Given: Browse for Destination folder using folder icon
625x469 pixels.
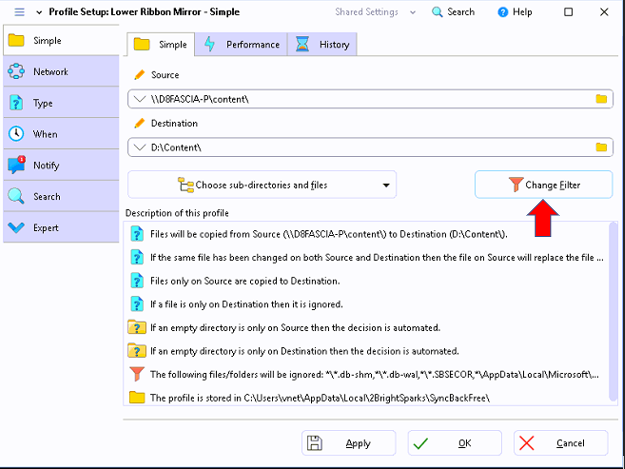Looking at the screenshot, I should pos(601,147).
